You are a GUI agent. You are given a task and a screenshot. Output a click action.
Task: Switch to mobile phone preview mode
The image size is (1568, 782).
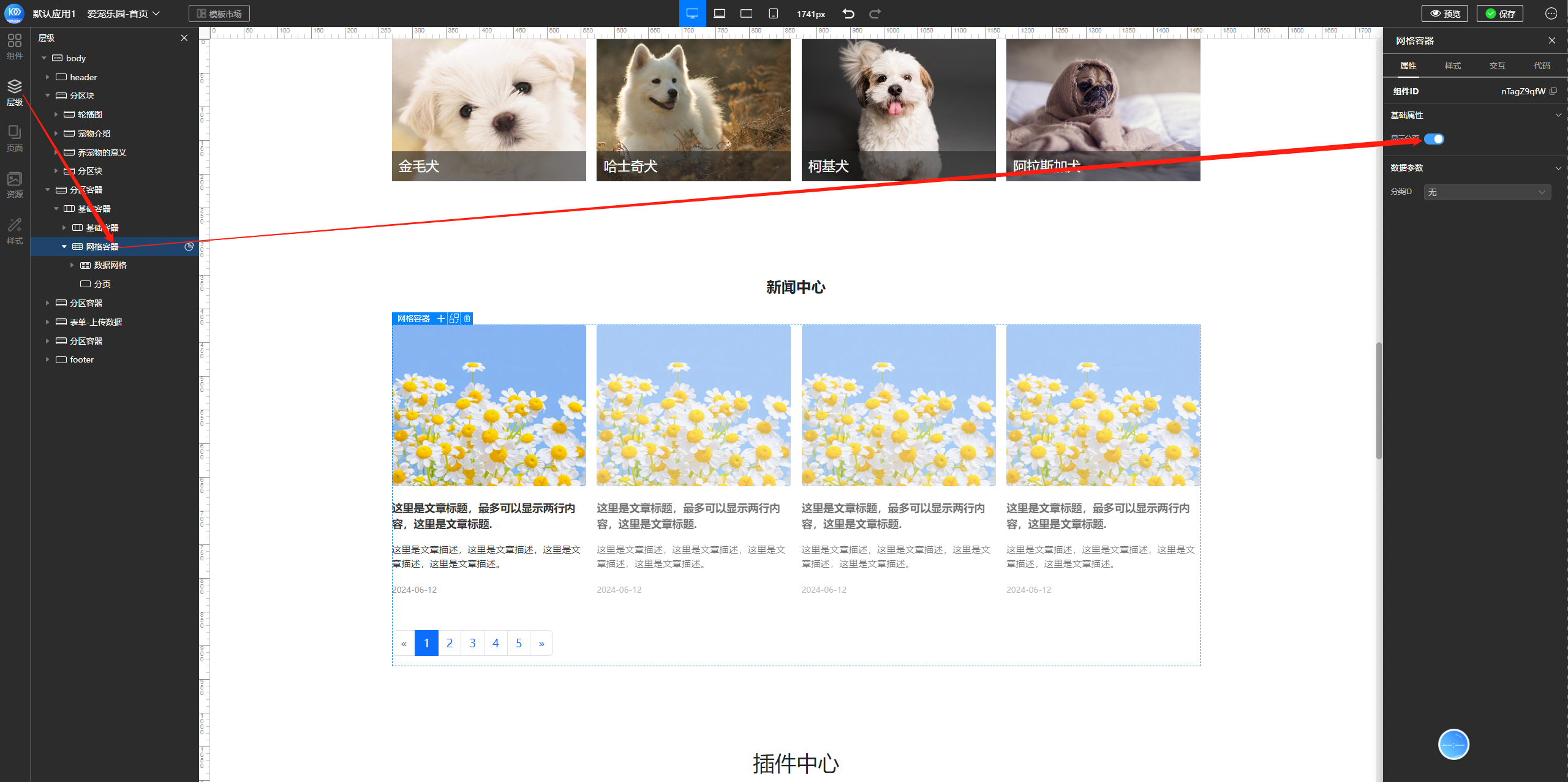point(773,13)
